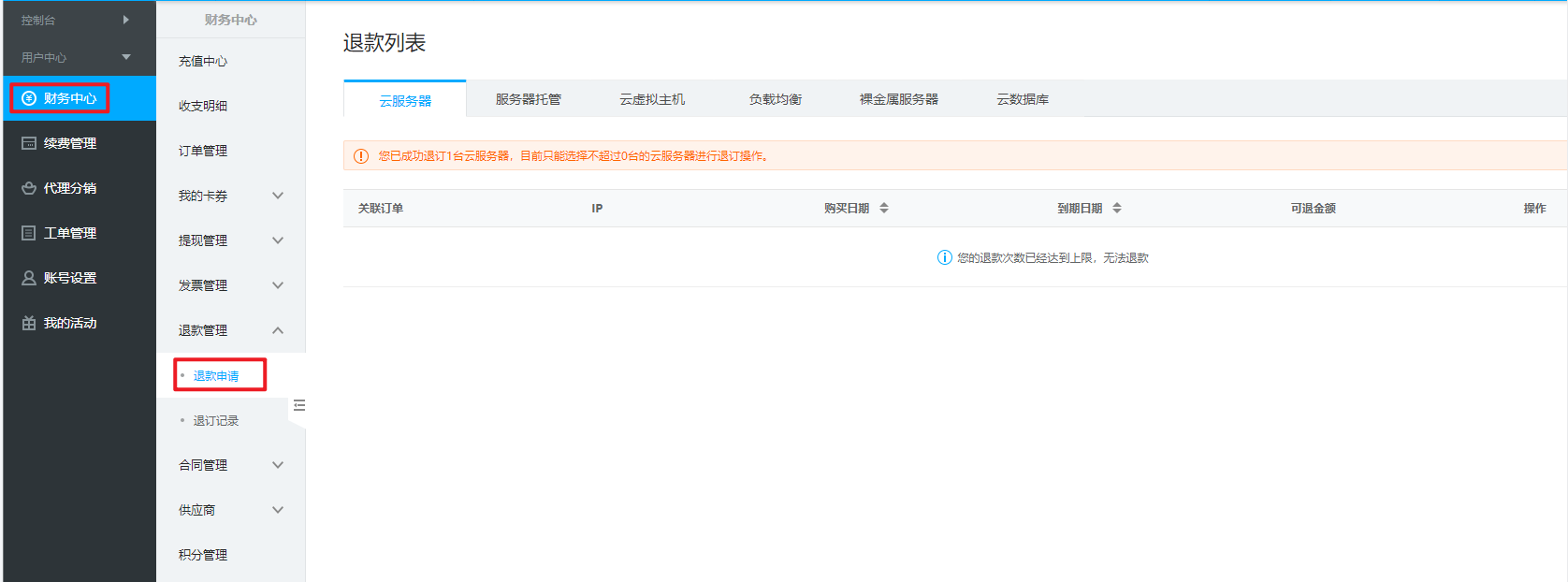Click the 财务中心 yuan icon in sidebar
Image resolution: width=1568 pixels, height=582 pixels.
point(29,98)
